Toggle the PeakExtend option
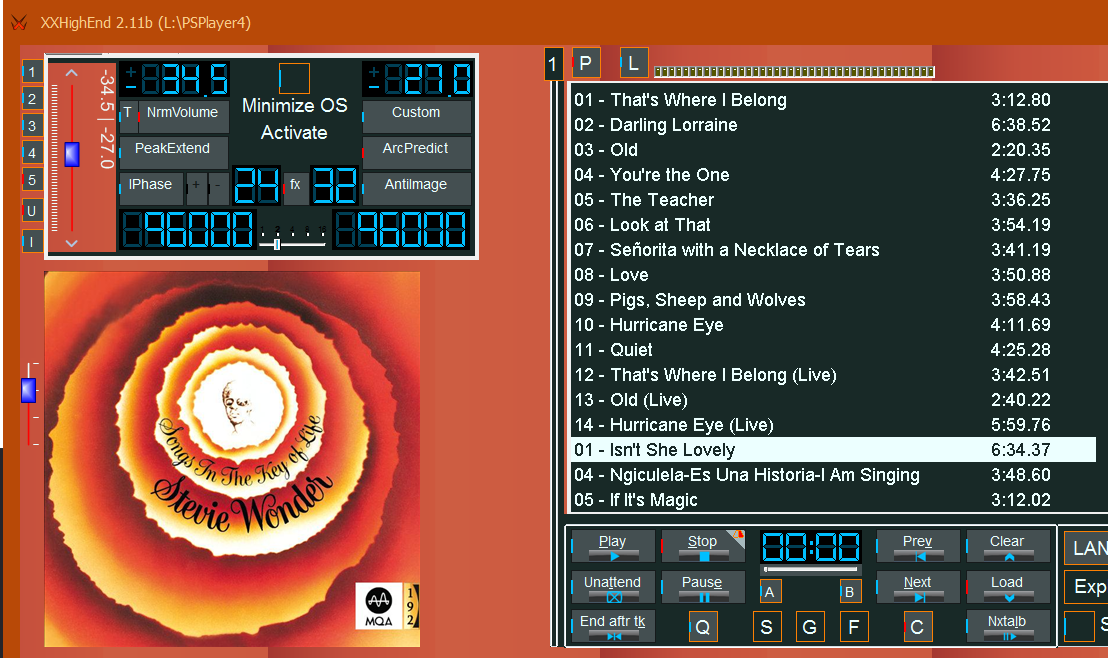 point(173,151)
